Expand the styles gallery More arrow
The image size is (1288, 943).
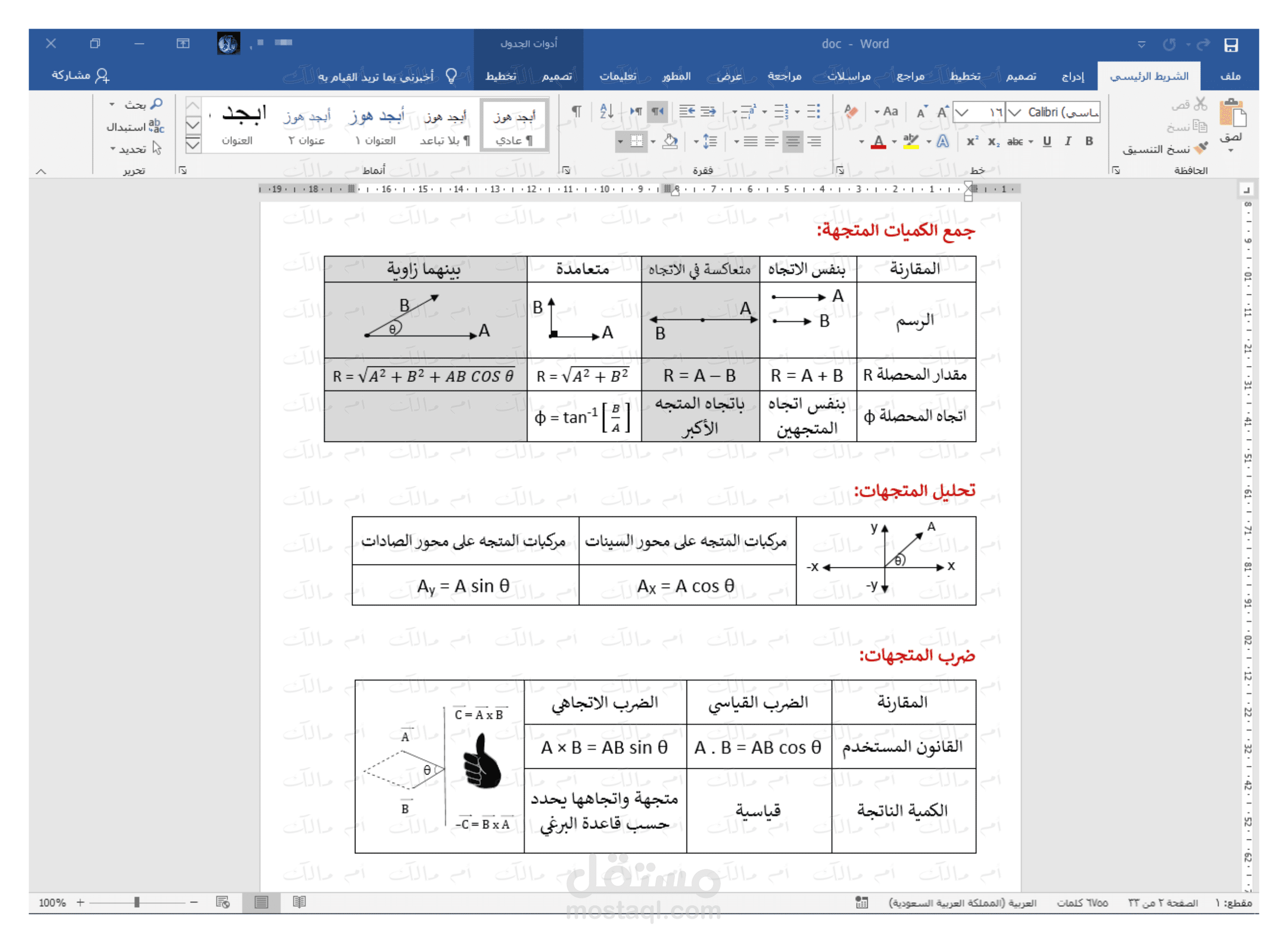coord(193,145)
